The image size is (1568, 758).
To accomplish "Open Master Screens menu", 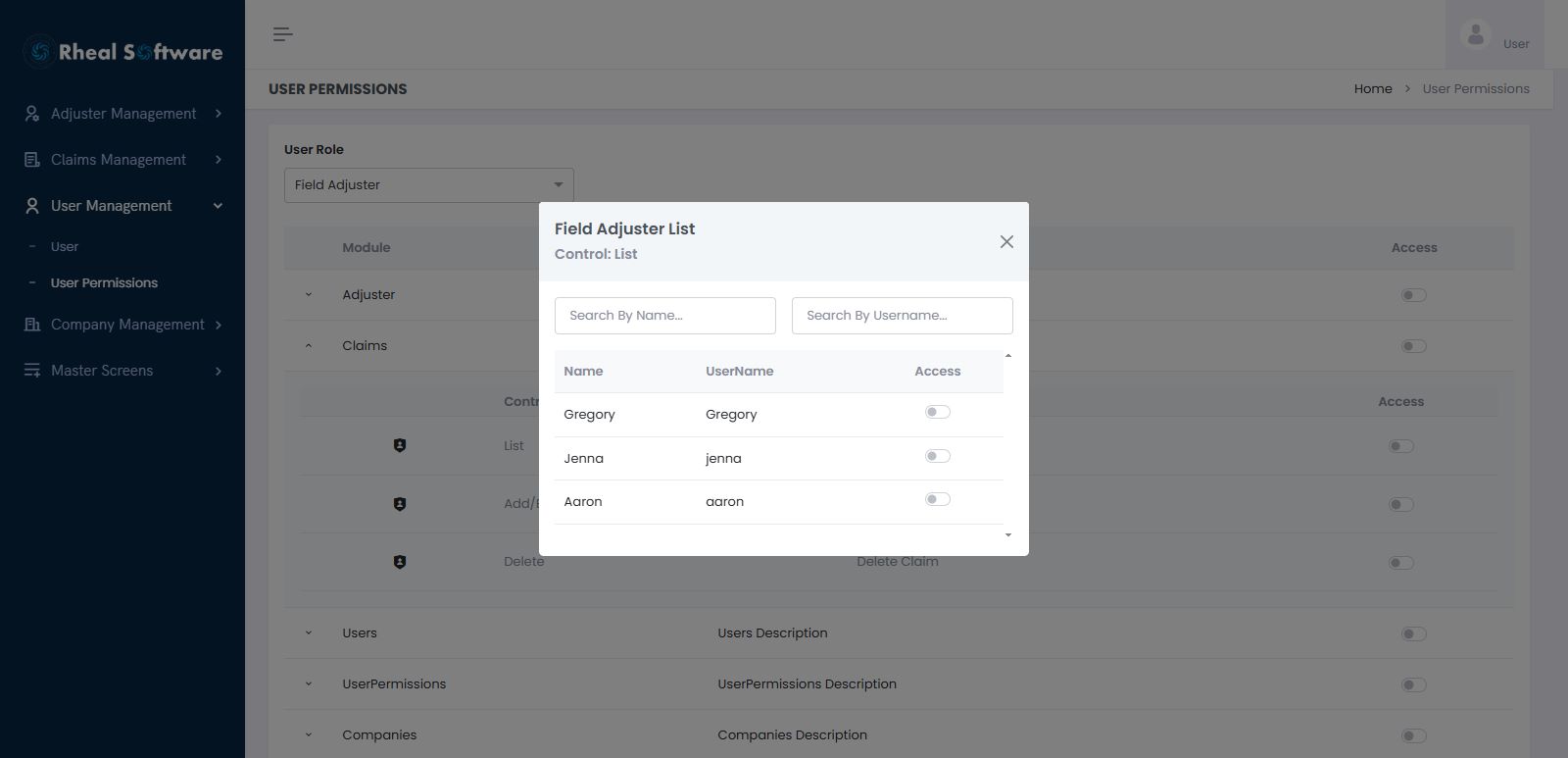I will 122,371.
